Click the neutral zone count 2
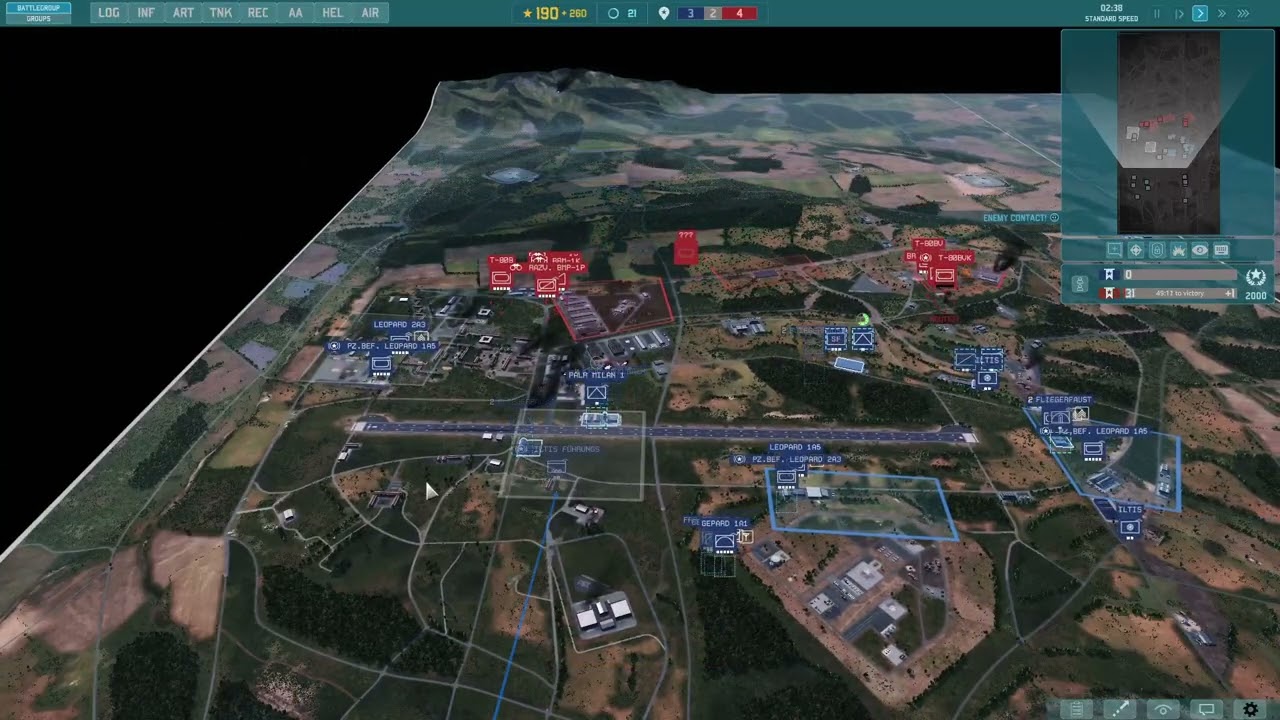Viewport: 1280px width, 720px height. coord(713,13)
